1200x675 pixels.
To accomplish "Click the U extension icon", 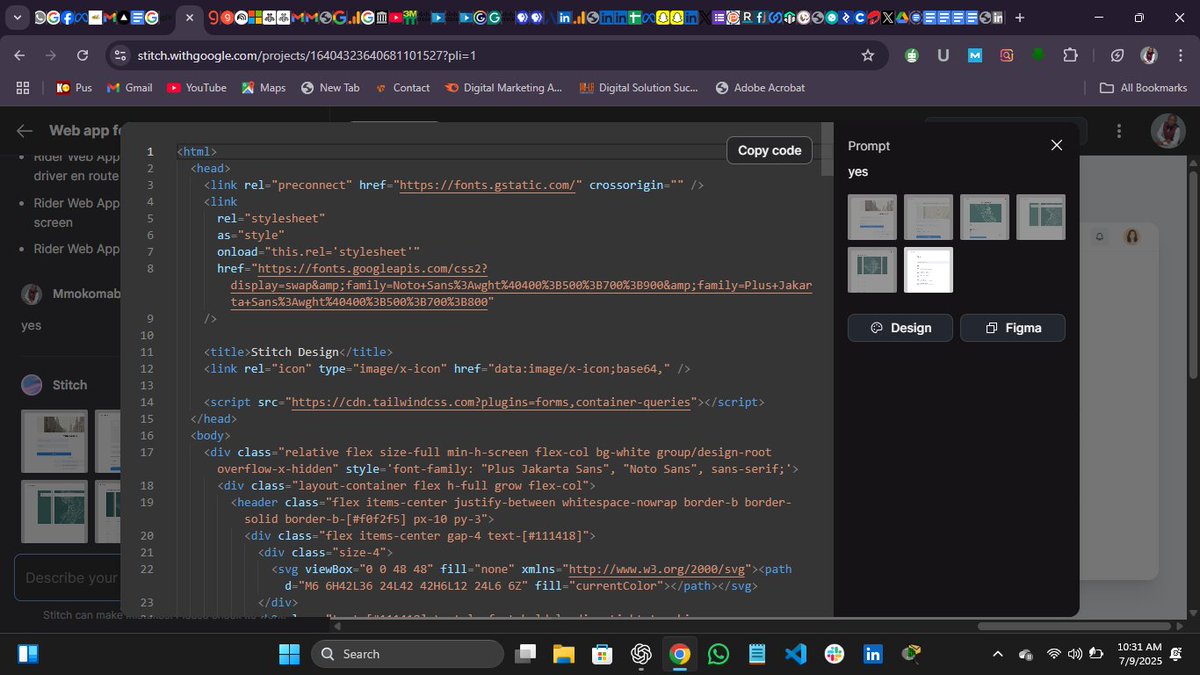I will point(943,55).
